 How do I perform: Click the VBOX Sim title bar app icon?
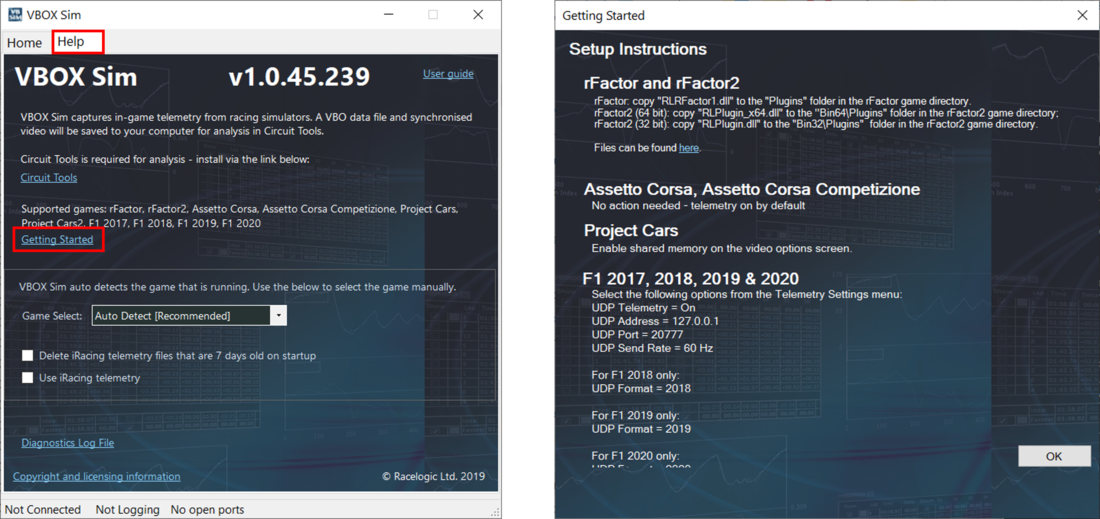tap(14, 14)
